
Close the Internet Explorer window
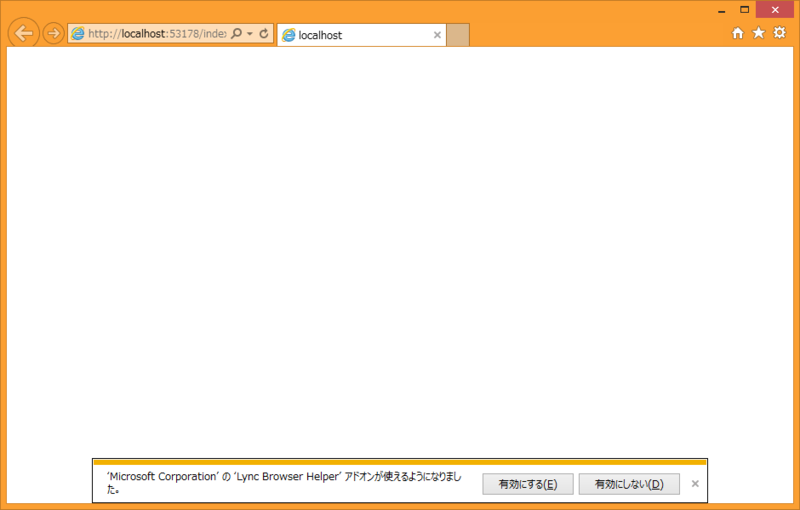coord(775,10)
